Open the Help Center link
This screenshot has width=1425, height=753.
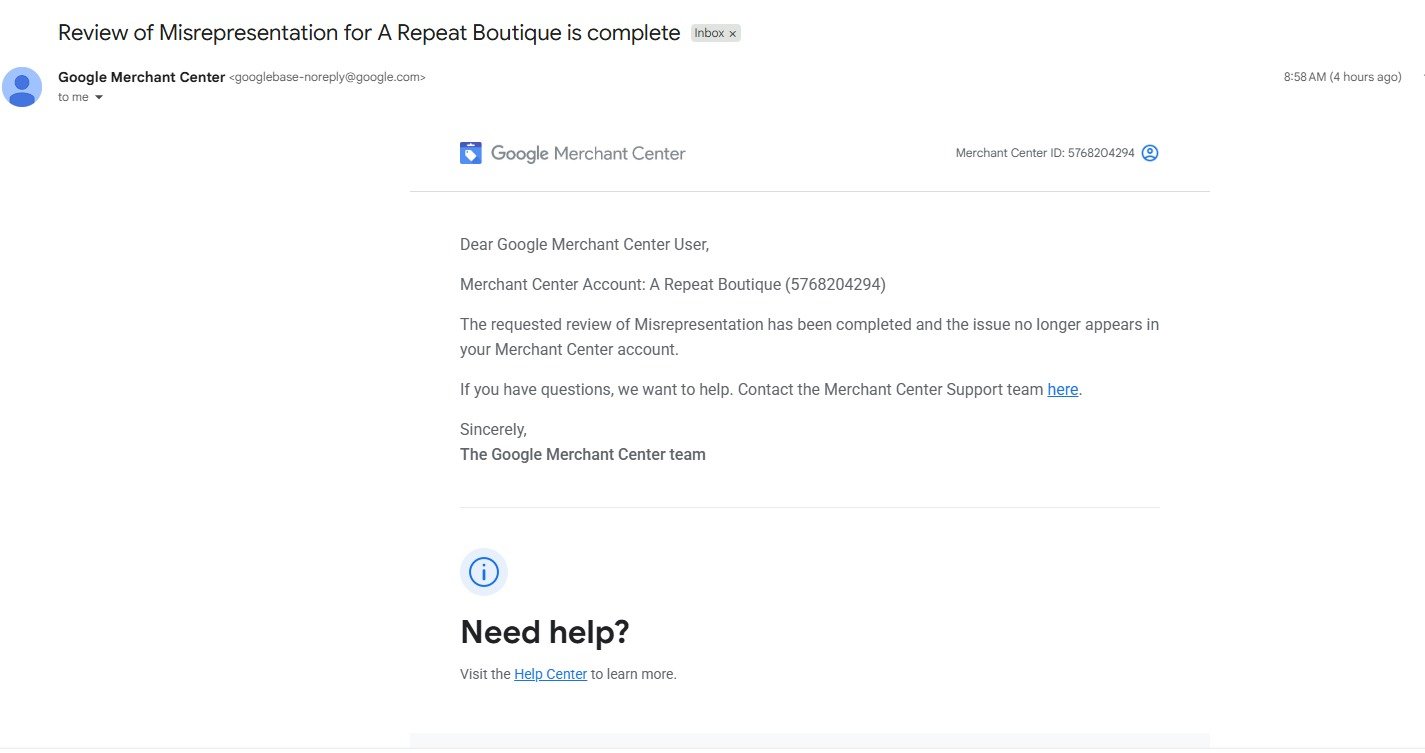point(550,674)
